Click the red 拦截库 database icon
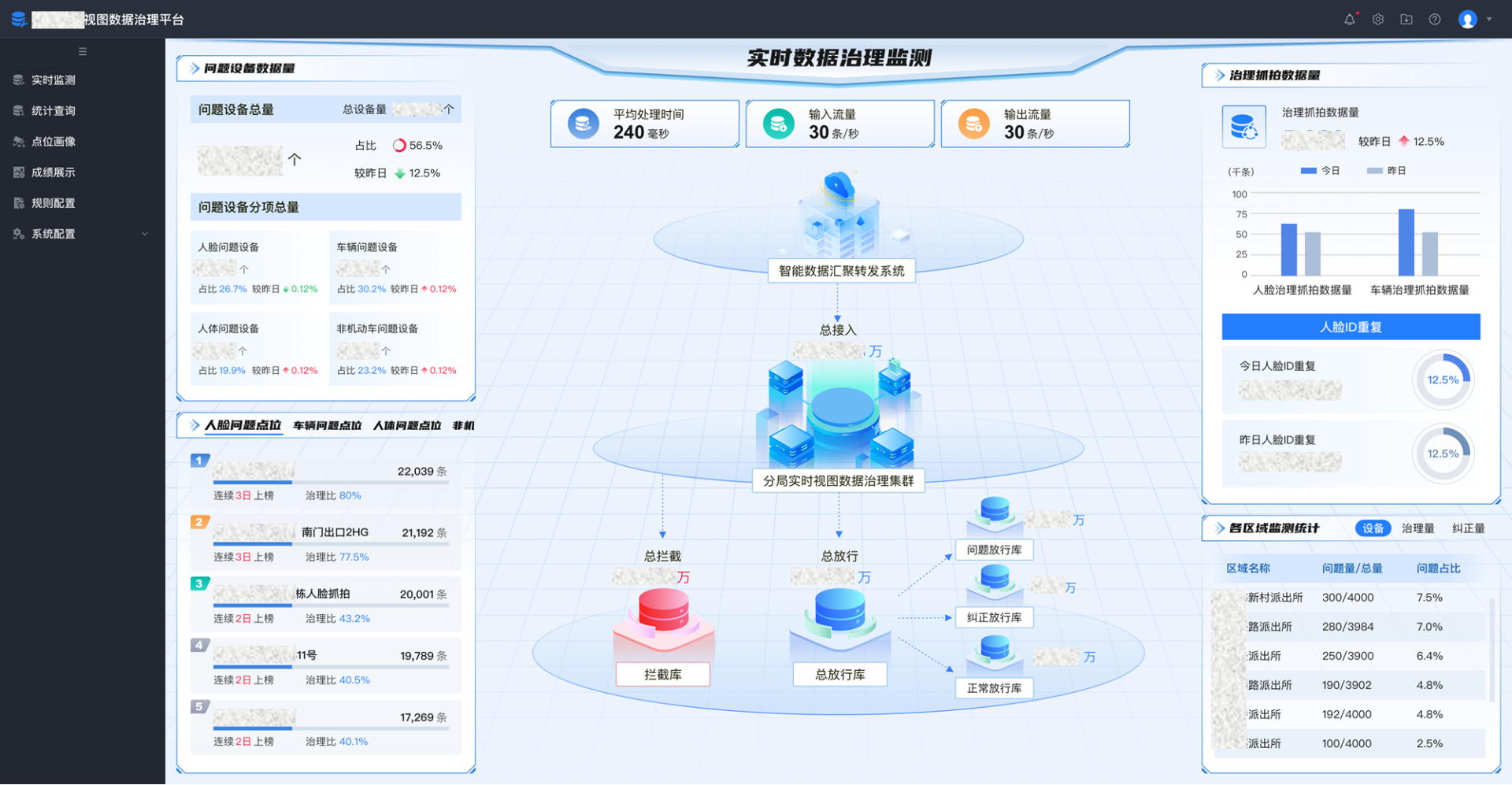Image resolution: width=1512 pixels, height=785 pixels. pos(664,622)
